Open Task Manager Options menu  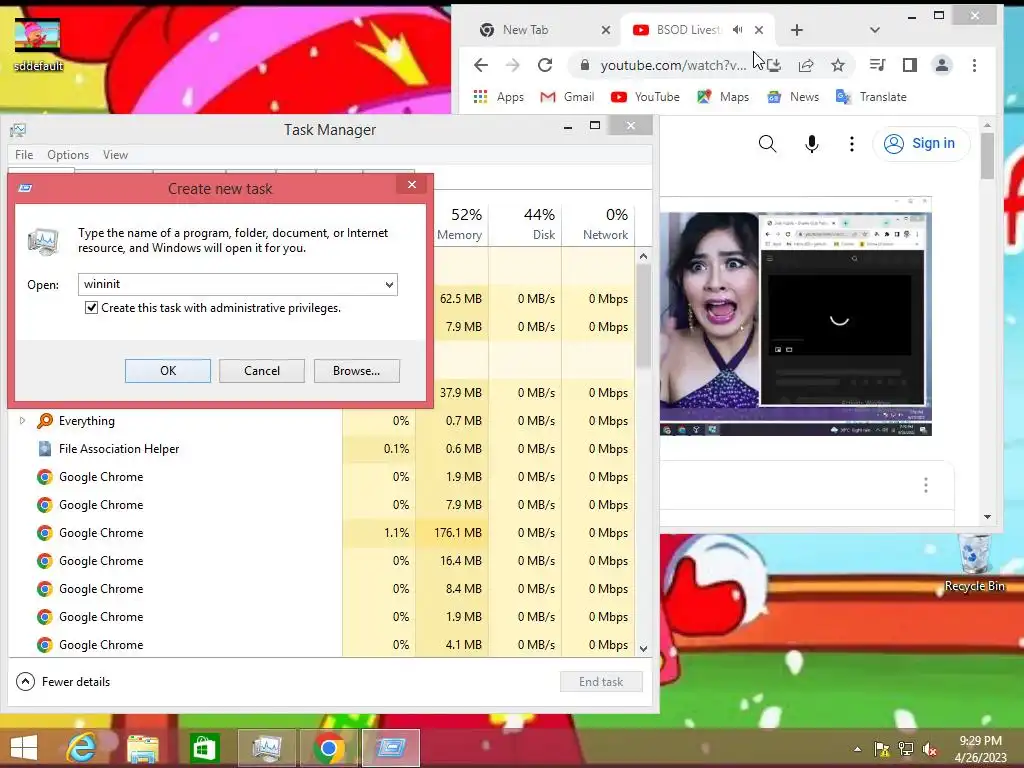(68, 155)
